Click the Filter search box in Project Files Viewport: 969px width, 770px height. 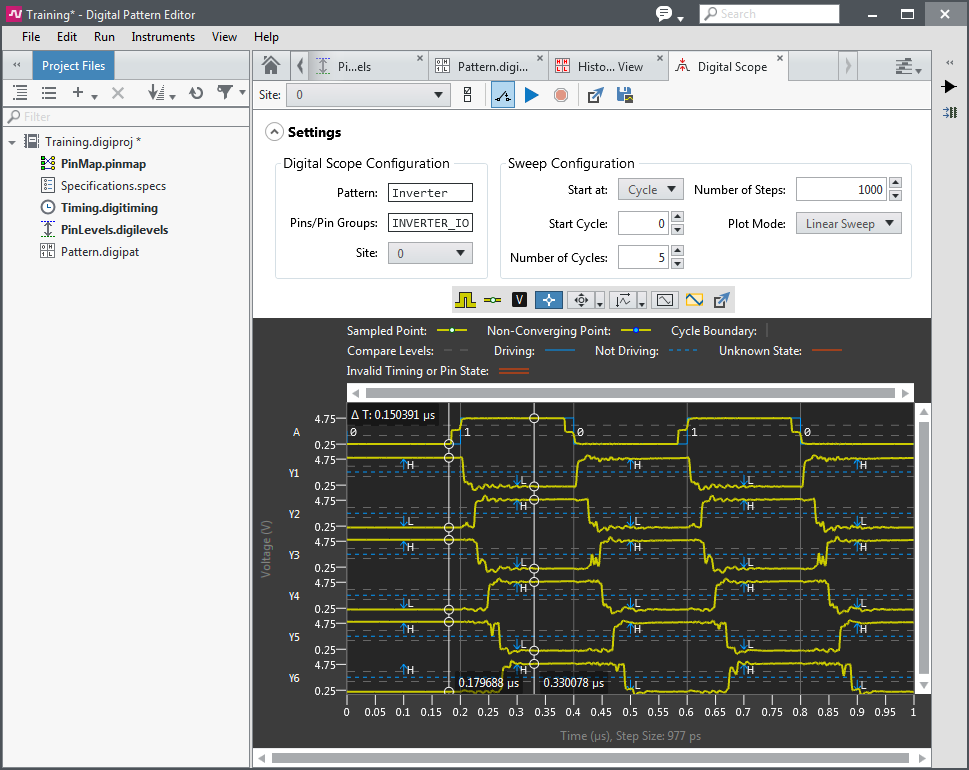pyautogui.click(x=127, y=117)
